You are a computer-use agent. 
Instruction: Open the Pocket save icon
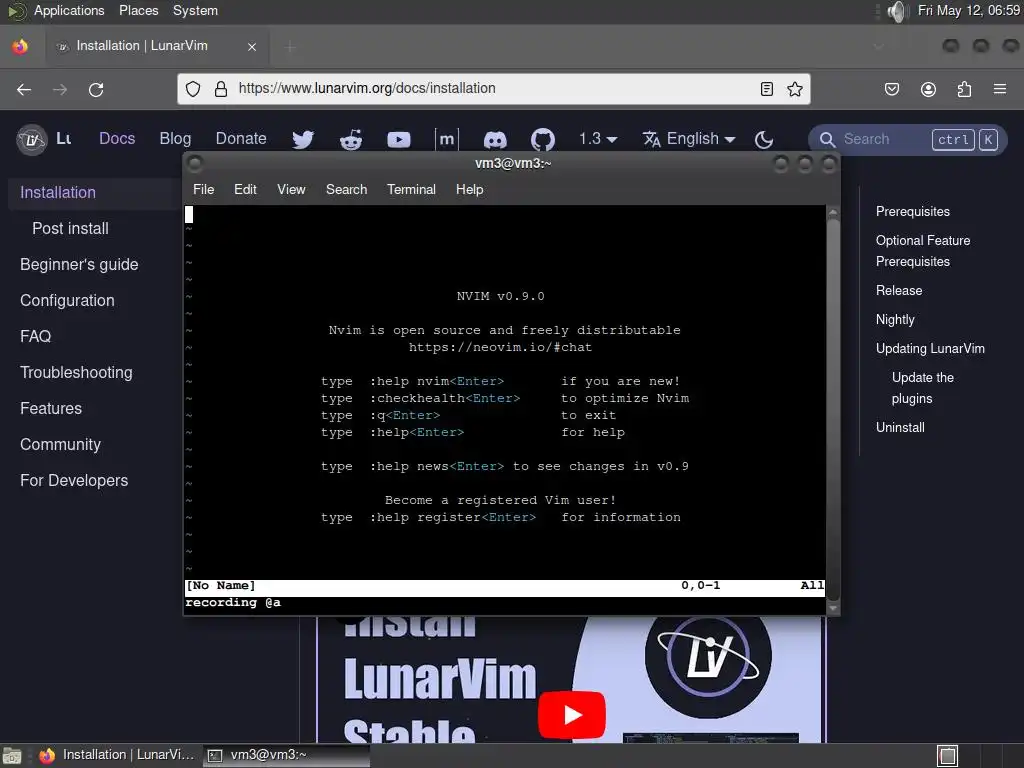click(x=891, y=89)
